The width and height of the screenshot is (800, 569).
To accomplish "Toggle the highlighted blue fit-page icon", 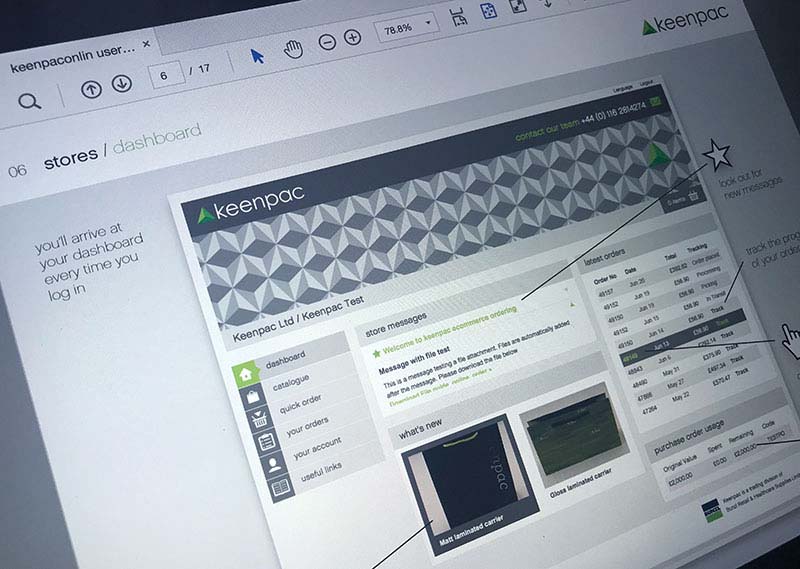I will click(x=489, y=11).
